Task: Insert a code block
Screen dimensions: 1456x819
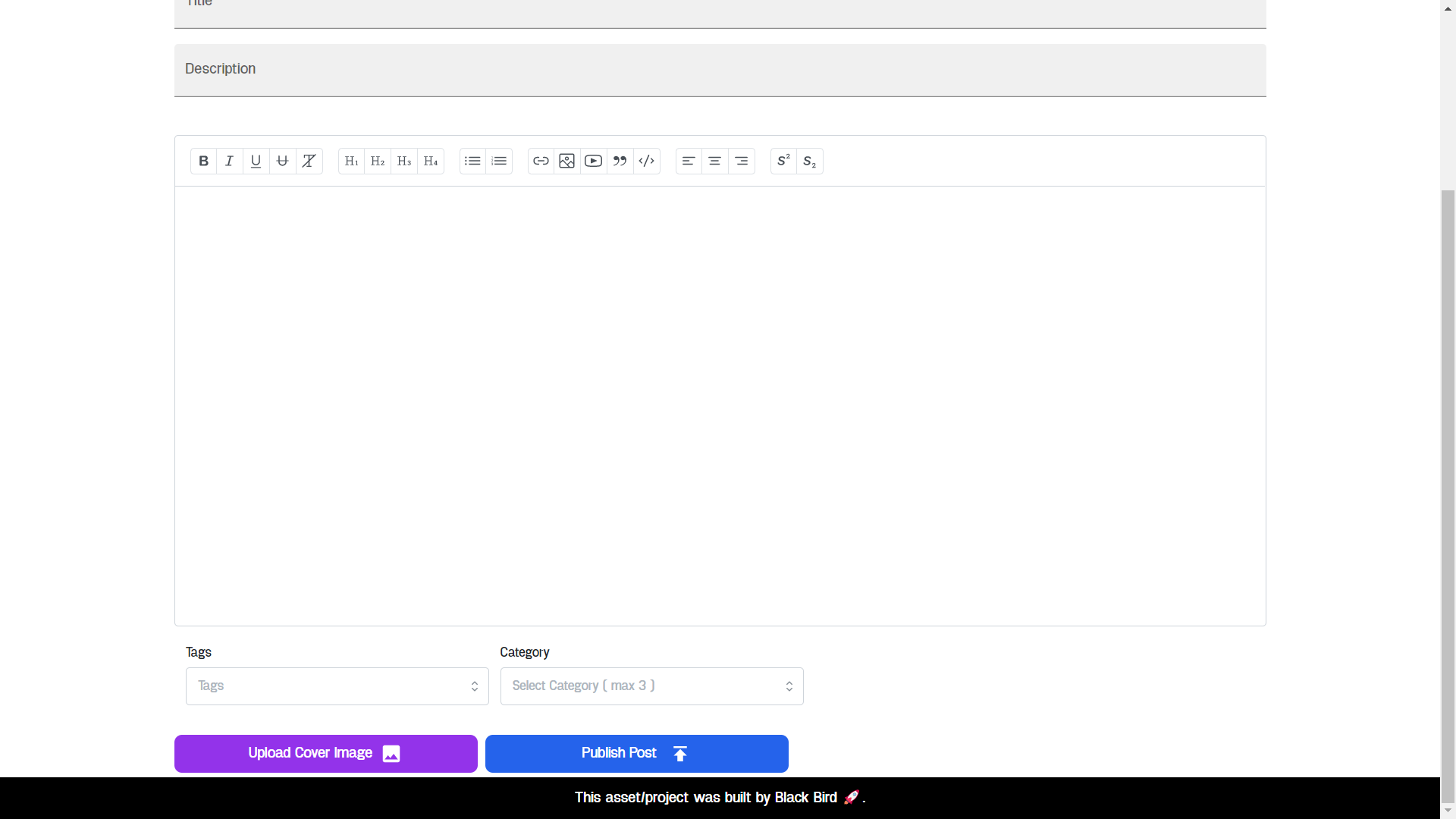Action: point(647,161)
